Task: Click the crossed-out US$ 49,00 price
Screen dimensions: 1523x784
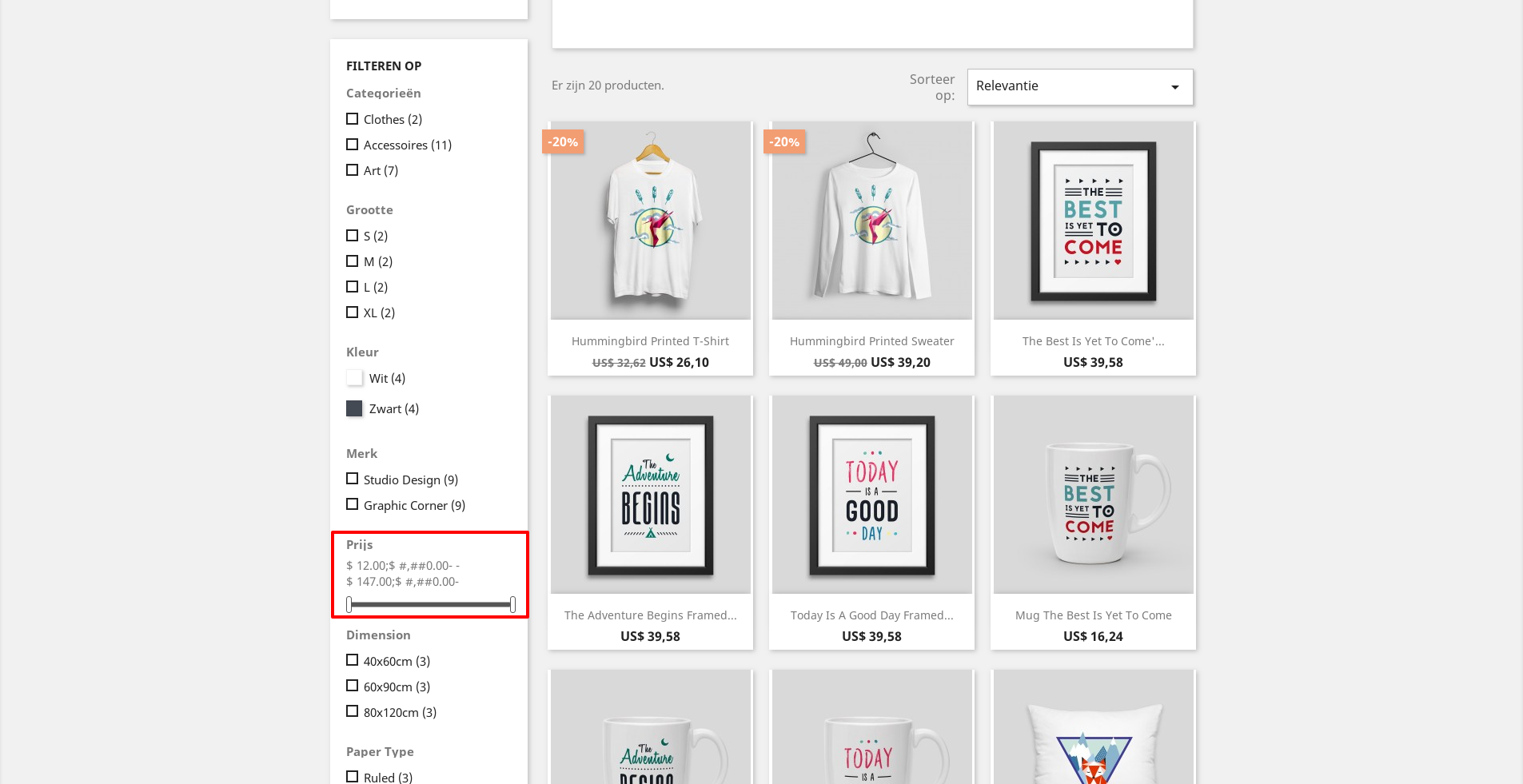Action: 840,363
